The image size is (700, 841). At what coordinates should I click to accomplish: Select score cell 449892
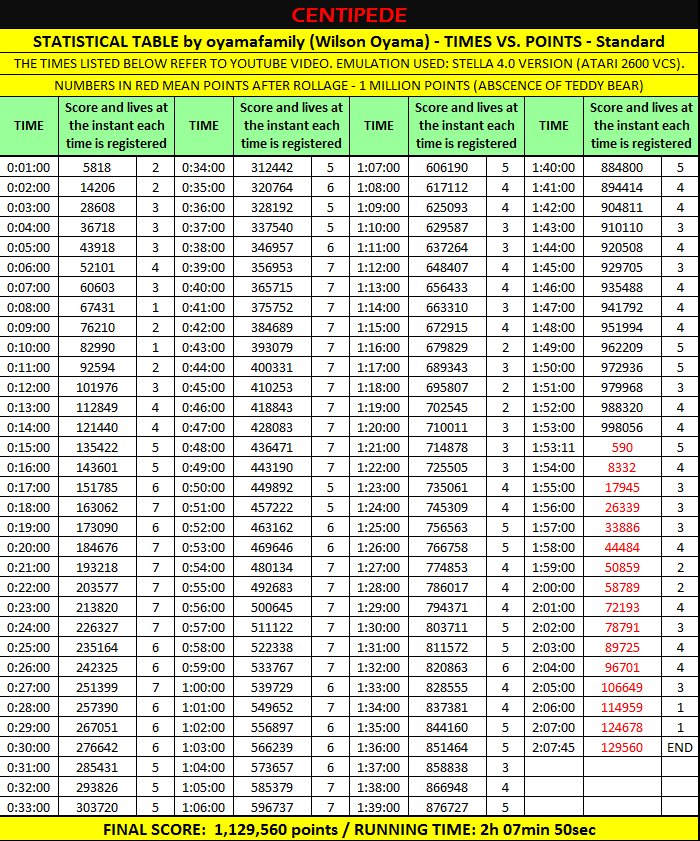coord(272,487)
